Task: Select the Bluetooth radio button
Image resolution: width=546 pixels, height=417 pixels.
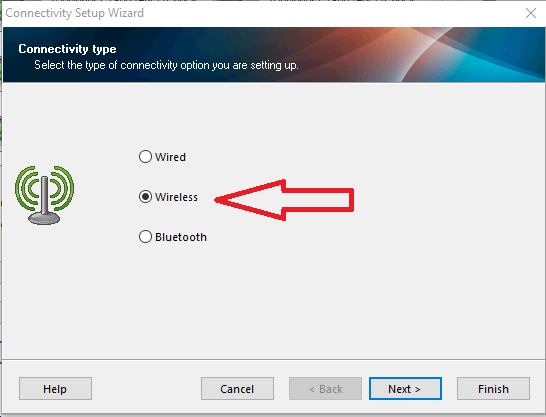Action: point(145,237)
